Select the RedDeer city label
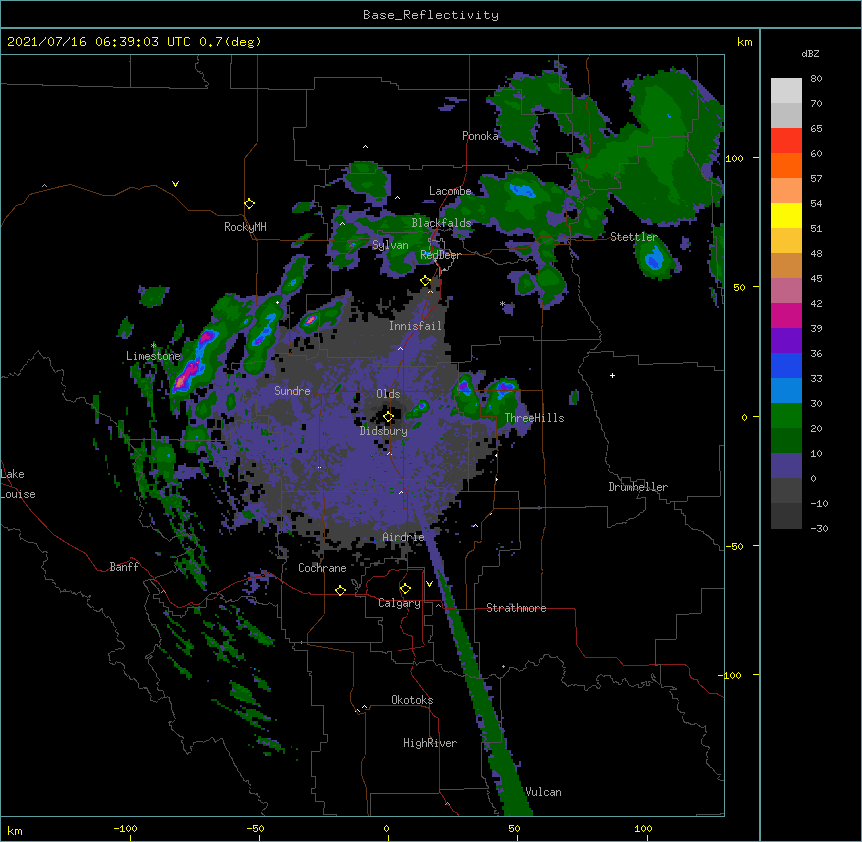The height and width of the screenshot is (842, 862). click(x=440, y=255)
